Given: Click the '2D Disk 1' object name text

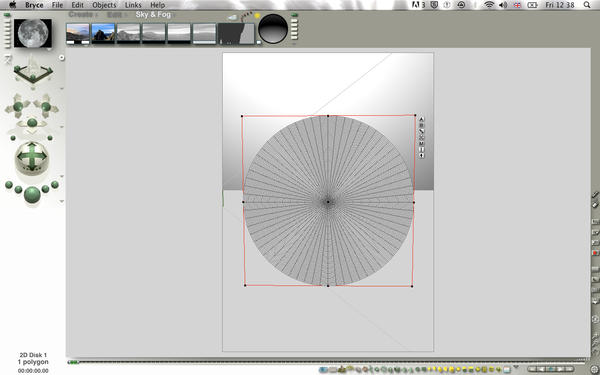Looking at the screenshot, I should 33,355.
